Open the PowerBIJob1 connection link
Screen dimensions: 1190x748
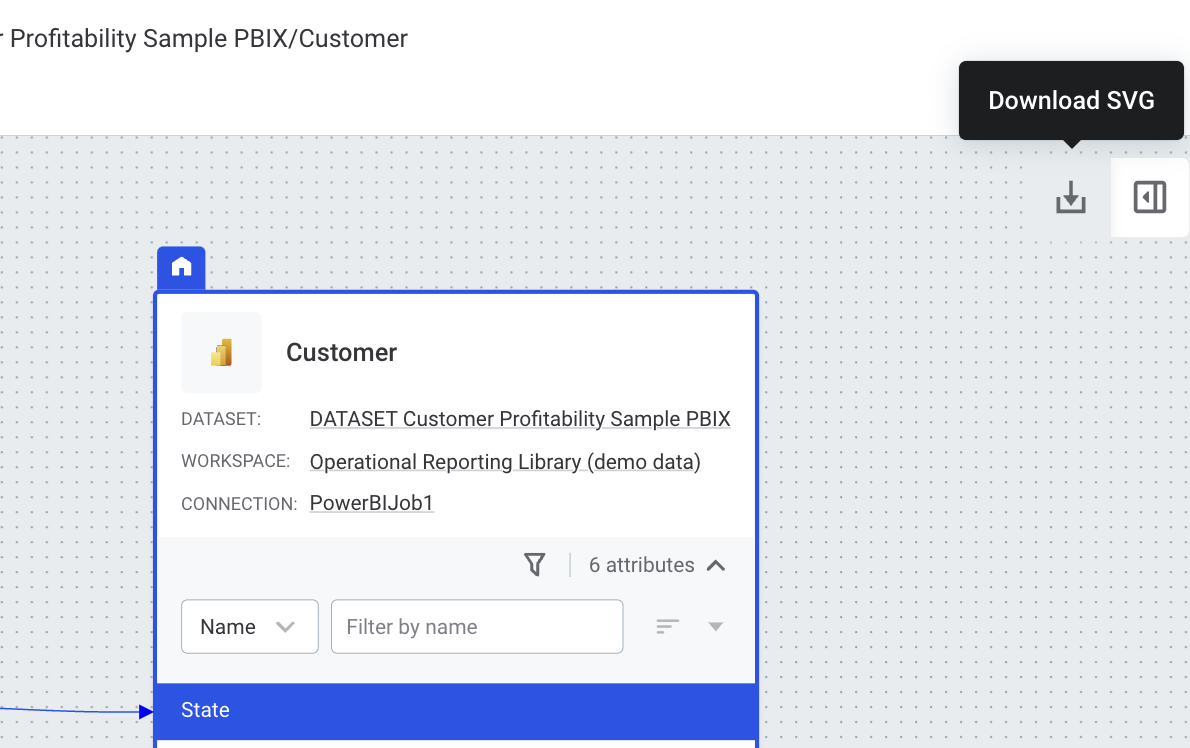pos(372,503)
